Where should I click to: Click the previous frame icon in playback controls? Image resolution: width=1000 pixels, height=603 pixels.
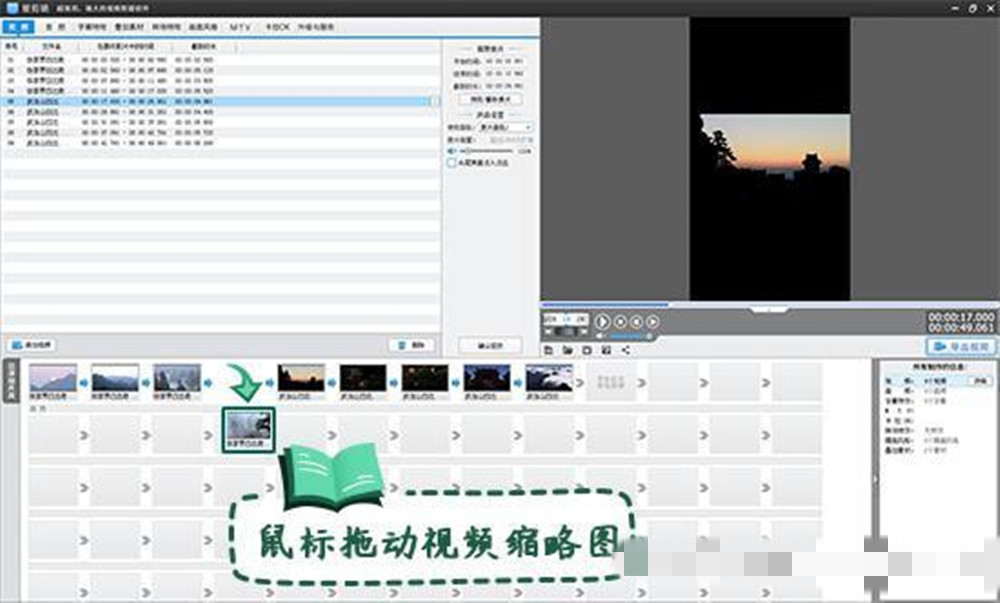click(x=635, y=322)
